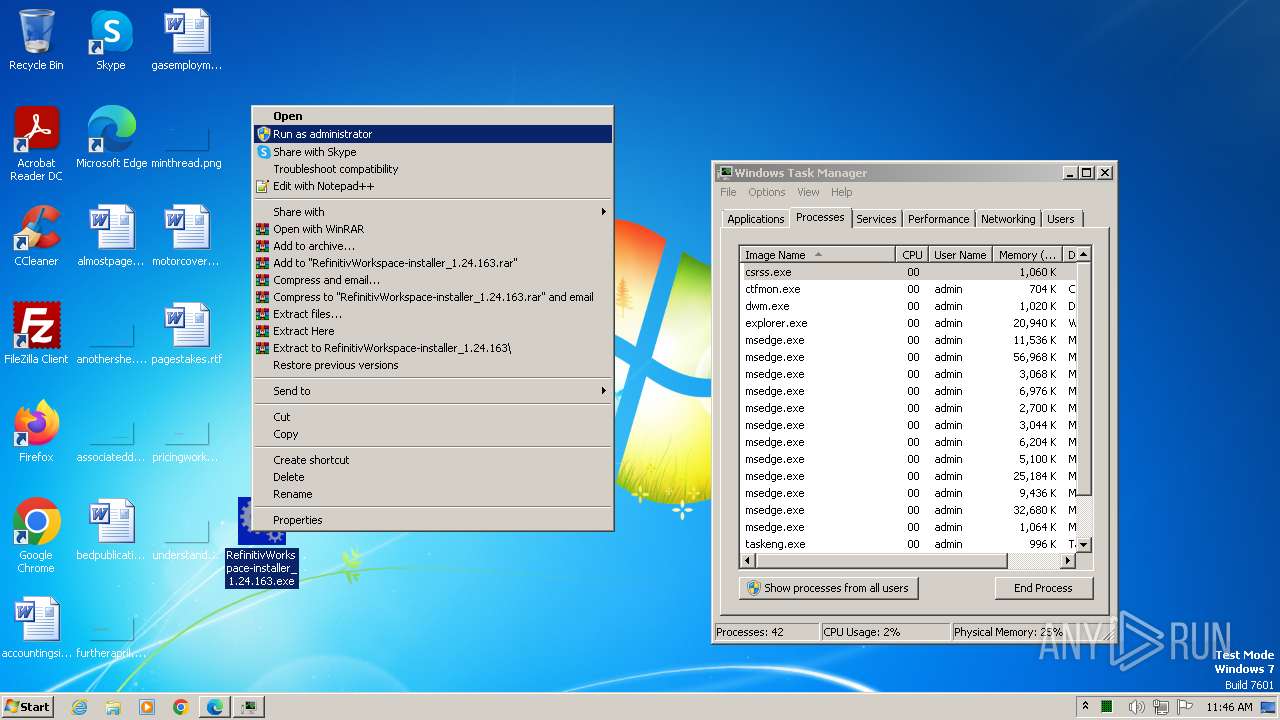This screenshot has height=720, width=1280.
Task: Open Windows Explorer folder on taskbar
Action: pyautogui.click(x=113, y=707)
